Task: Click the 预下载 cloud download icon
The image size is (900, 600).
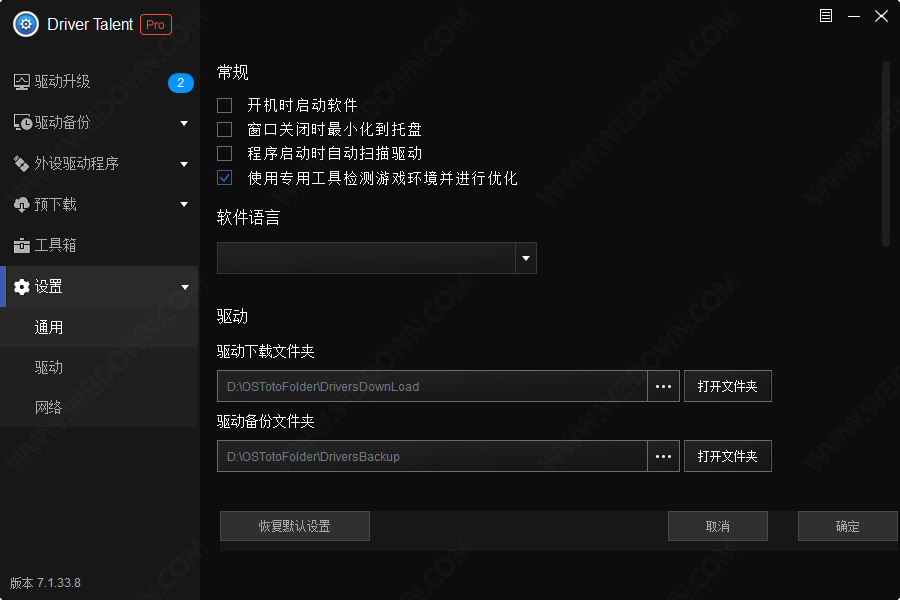Action: (21, 204)
